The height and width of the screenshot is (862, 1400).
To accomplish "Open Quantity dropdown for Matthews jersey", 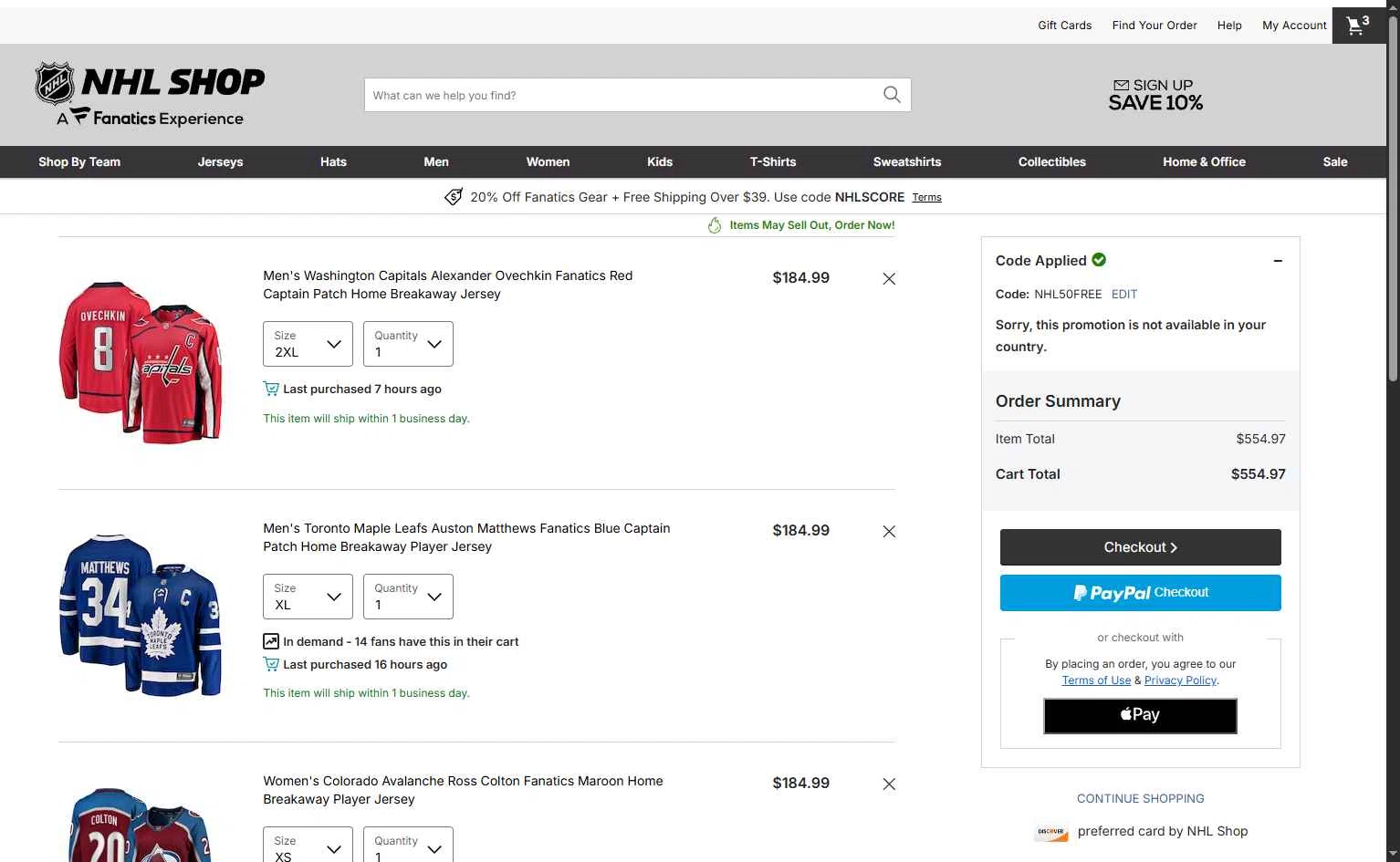I will pyautogui.click(x=408, y=597).
